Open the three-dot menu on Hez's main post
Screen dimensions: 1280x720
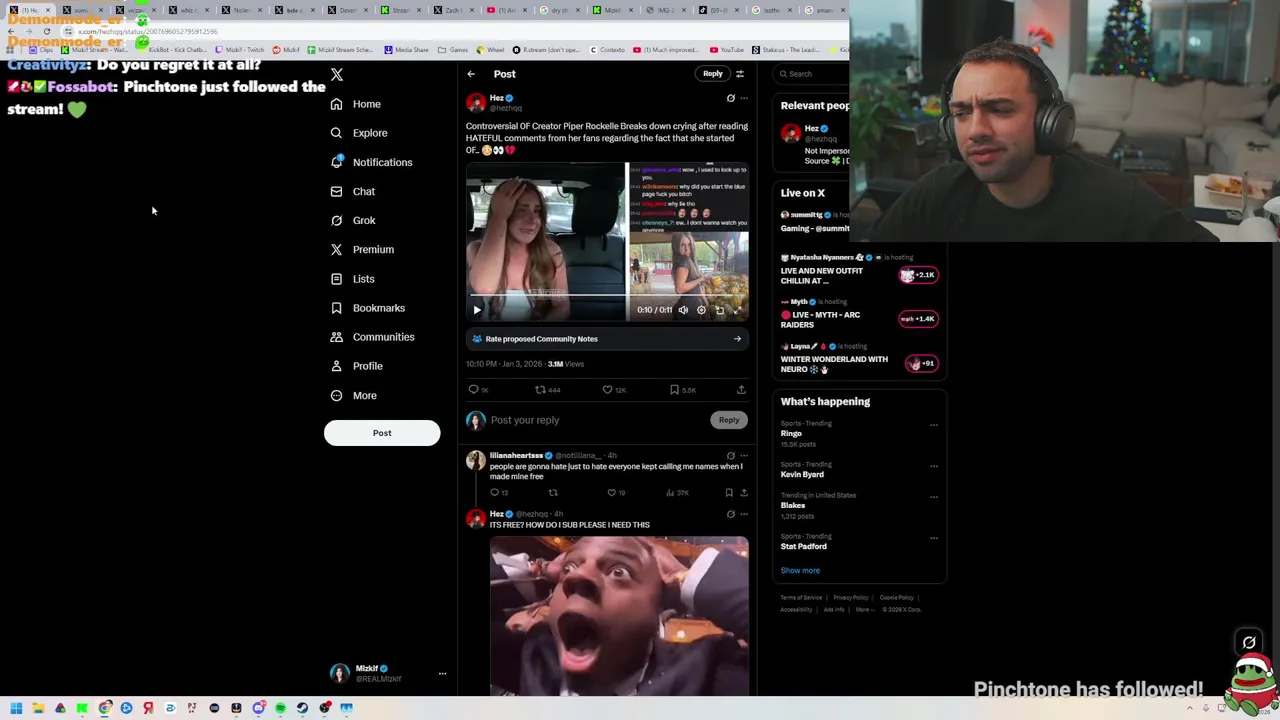click(743, 98)
